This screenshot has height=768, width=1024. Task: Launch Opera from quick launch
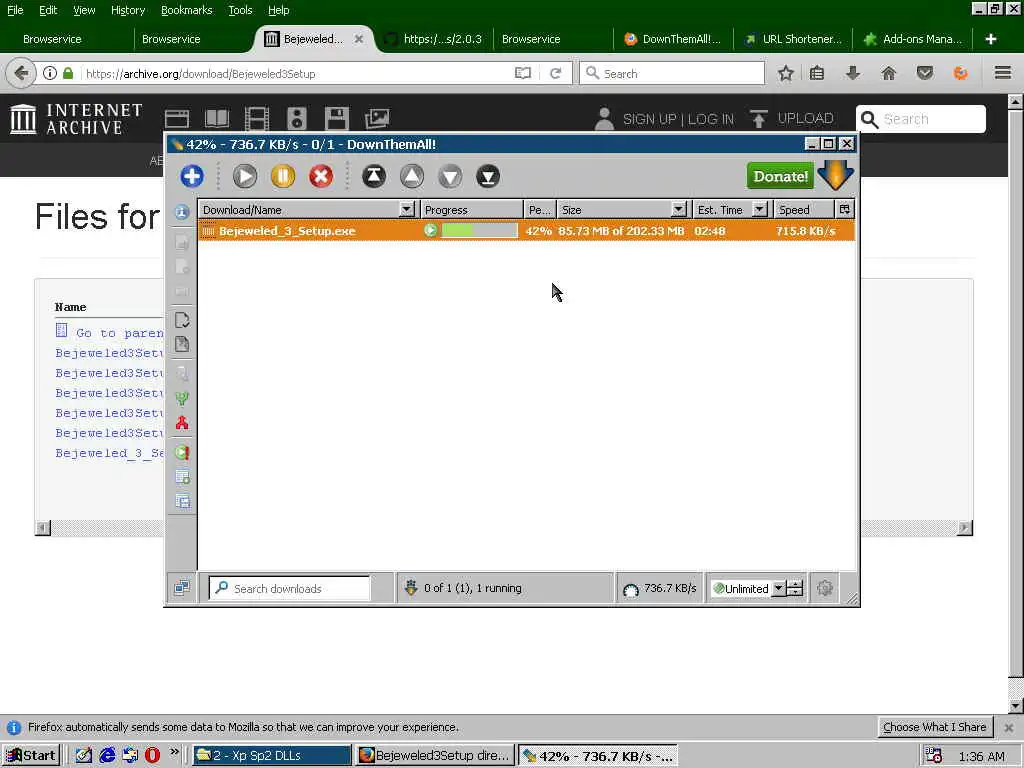[152, 756]
